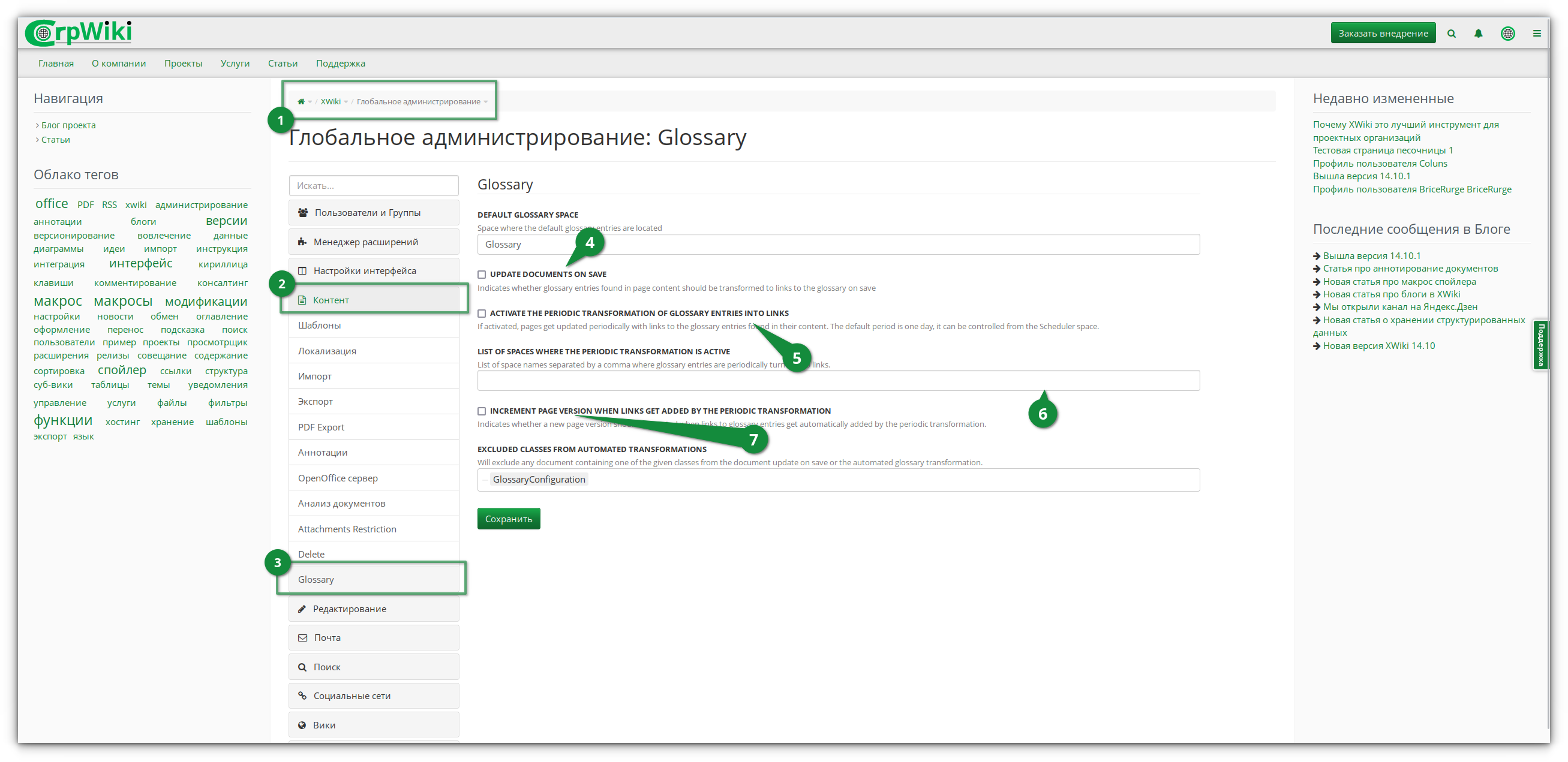The image size is (1568, 762).
Task: Open Главная in top menu
Action: tap(56, 63)
